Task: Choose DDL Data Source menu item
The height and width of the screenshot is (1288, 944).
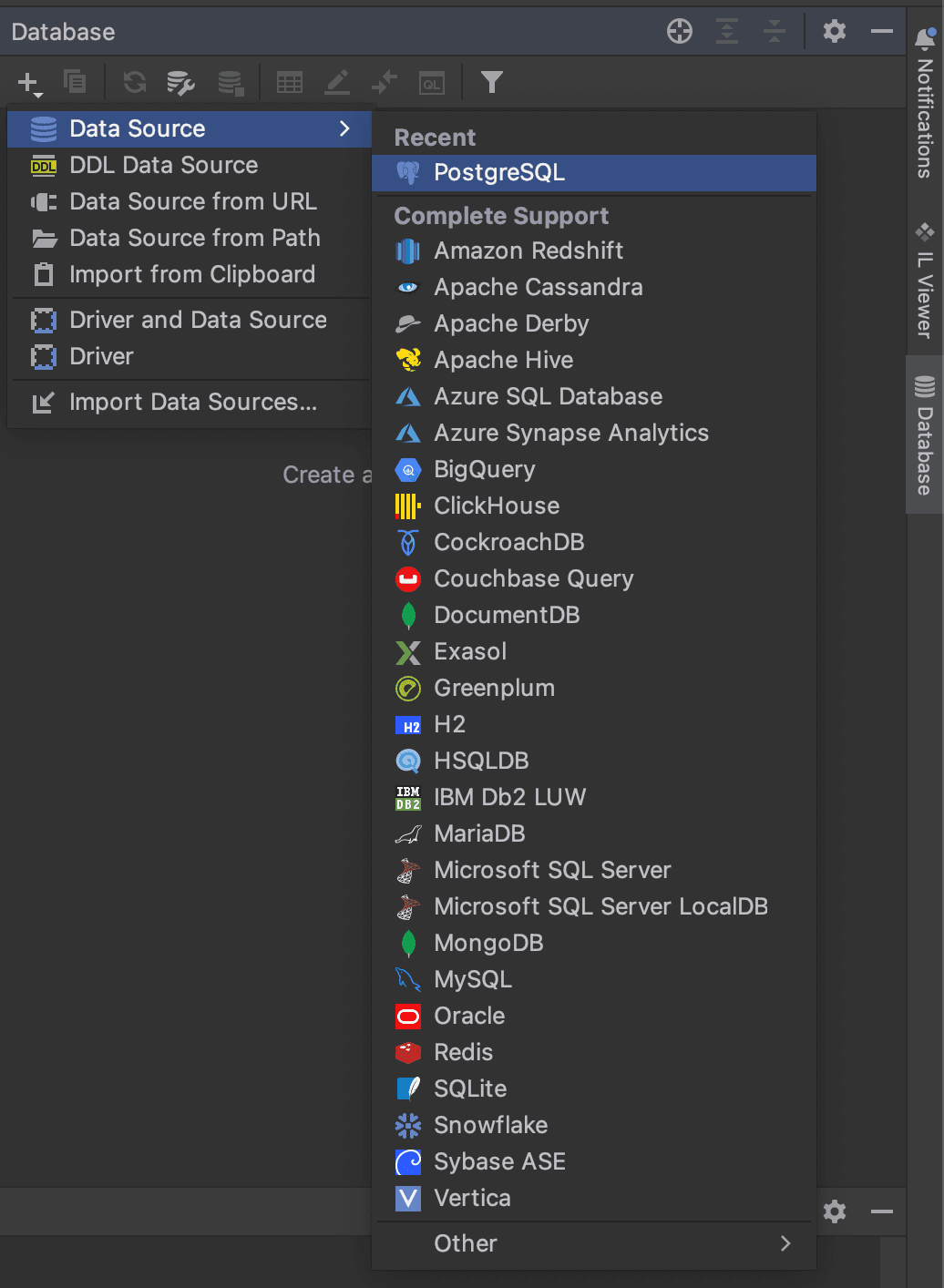Action: (190, 165)
